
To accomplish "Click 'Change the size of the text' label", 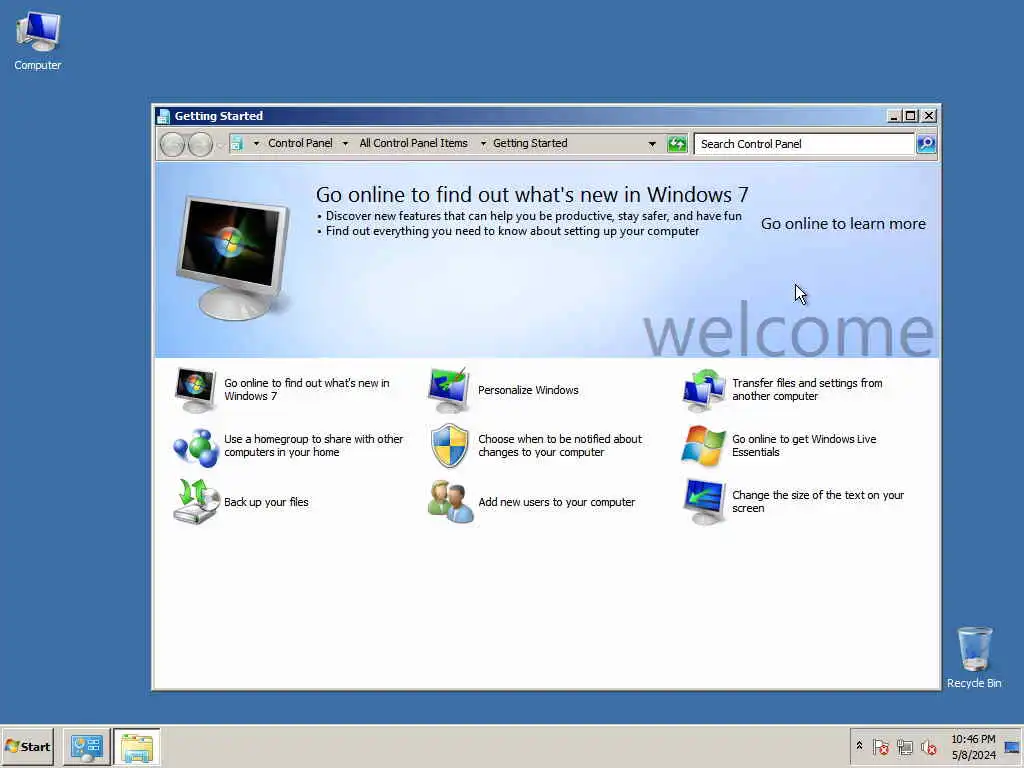I will 818,502.
